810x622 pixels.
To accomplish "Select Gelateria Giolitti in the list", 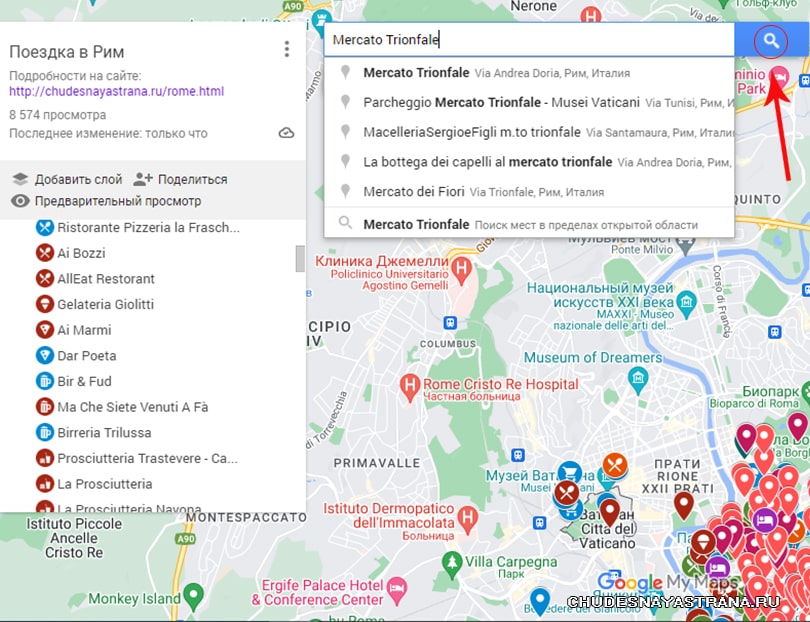I will click(105, 304).
